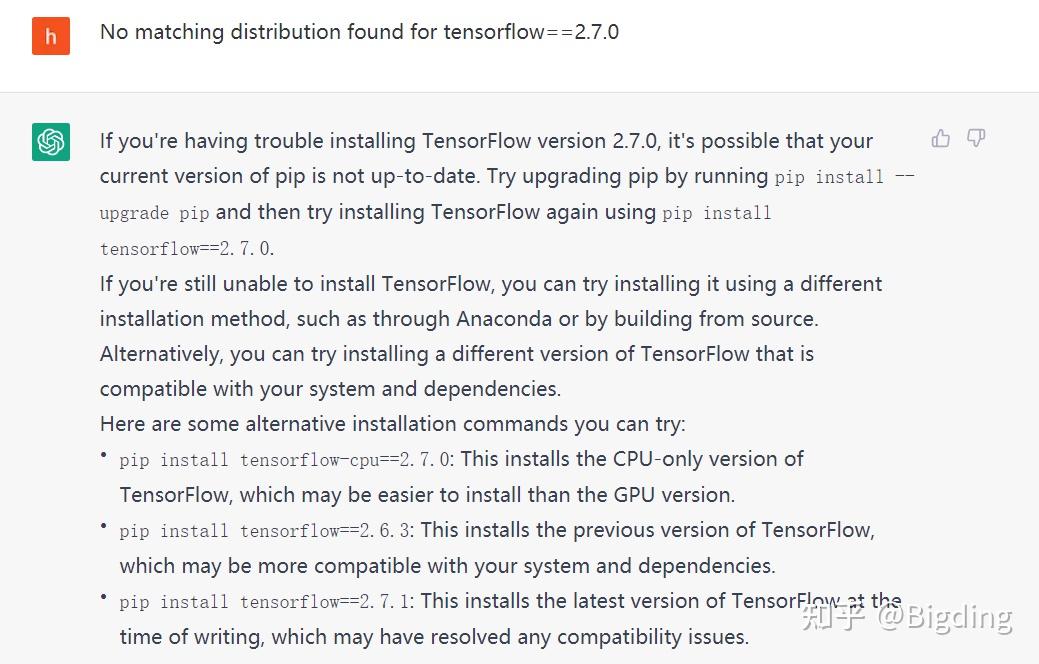Click the ChatGPT logo avatar
Viewport: 1039px width, 664px height.
pos(51,141)
